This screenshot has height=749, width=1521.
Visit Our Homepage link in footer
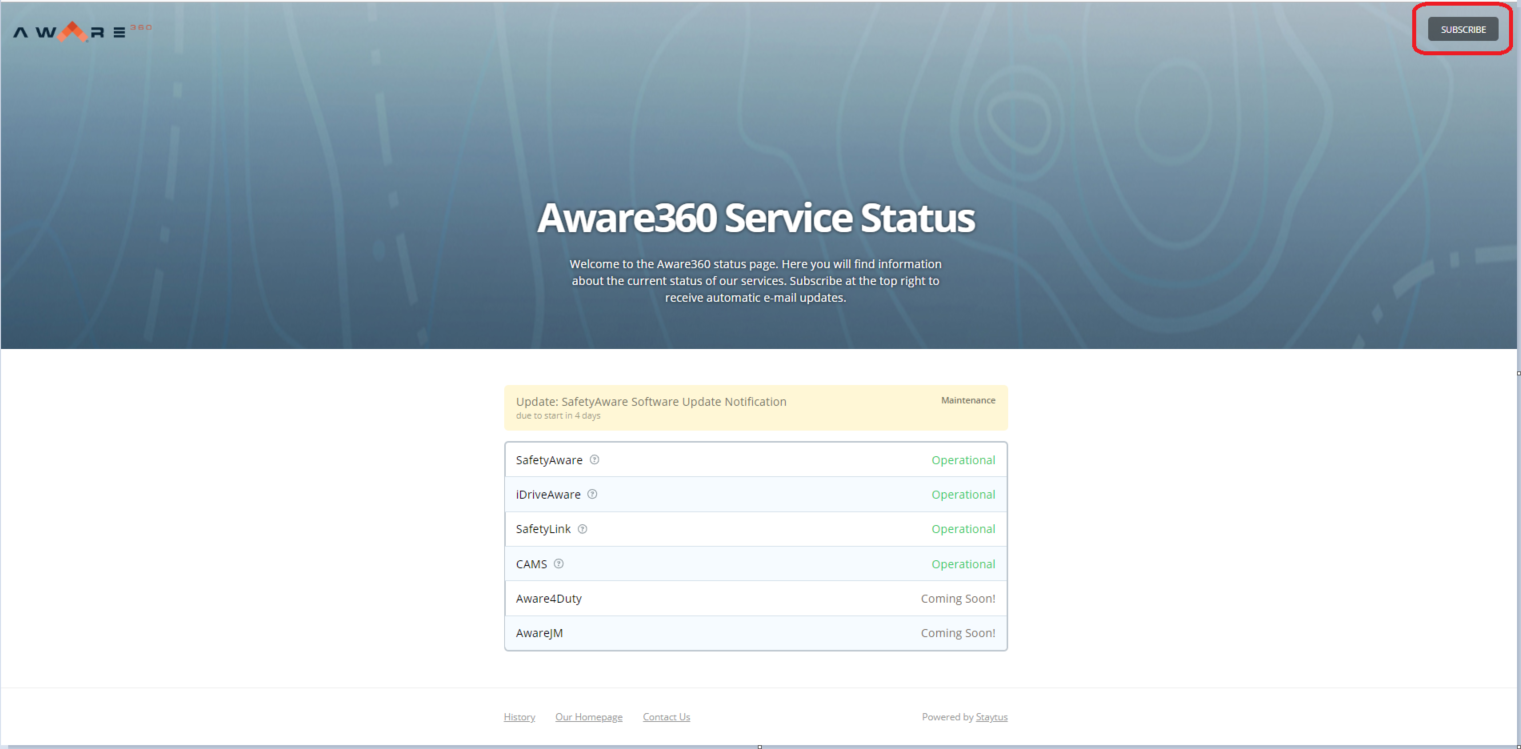tap(588, 716)
